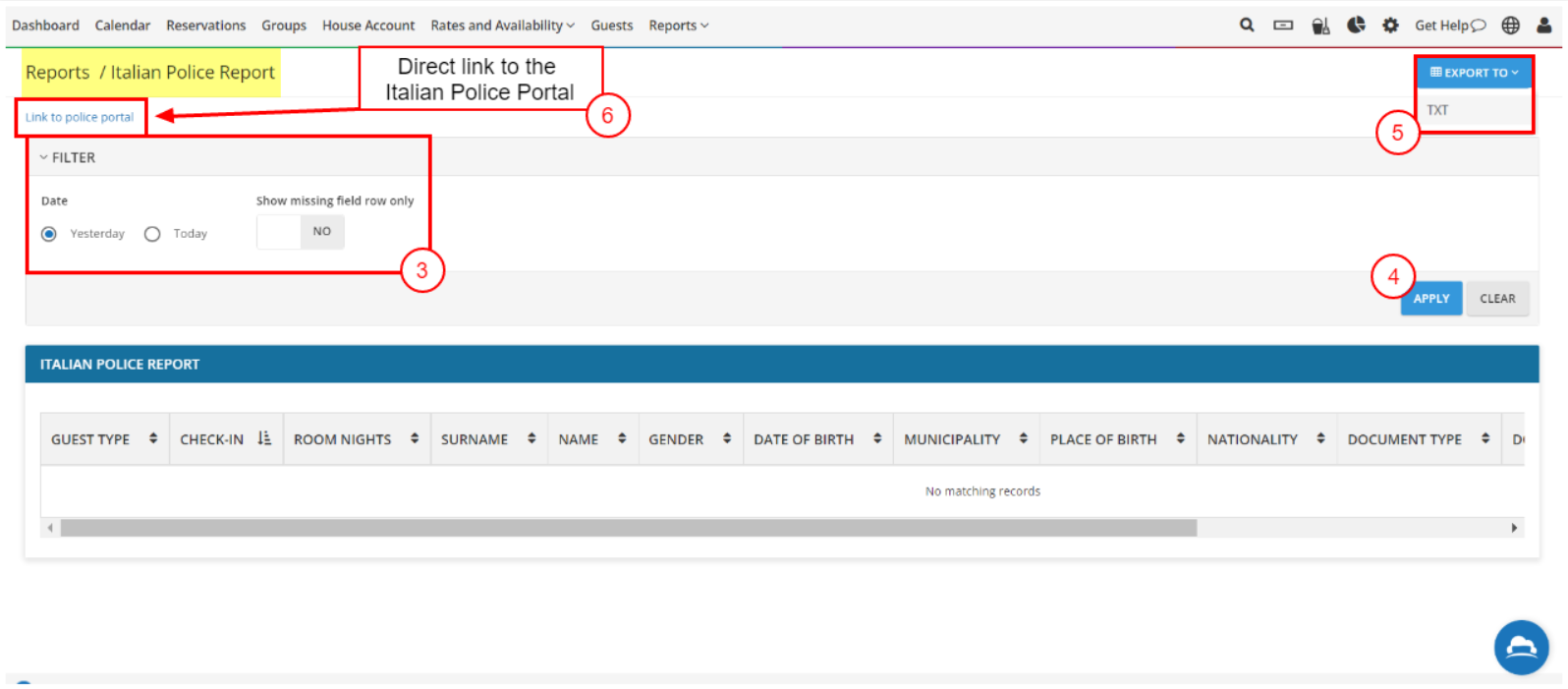Select the Yesterday date option
The height and width of the screenshot is (689, 1568).
point(49,234)
